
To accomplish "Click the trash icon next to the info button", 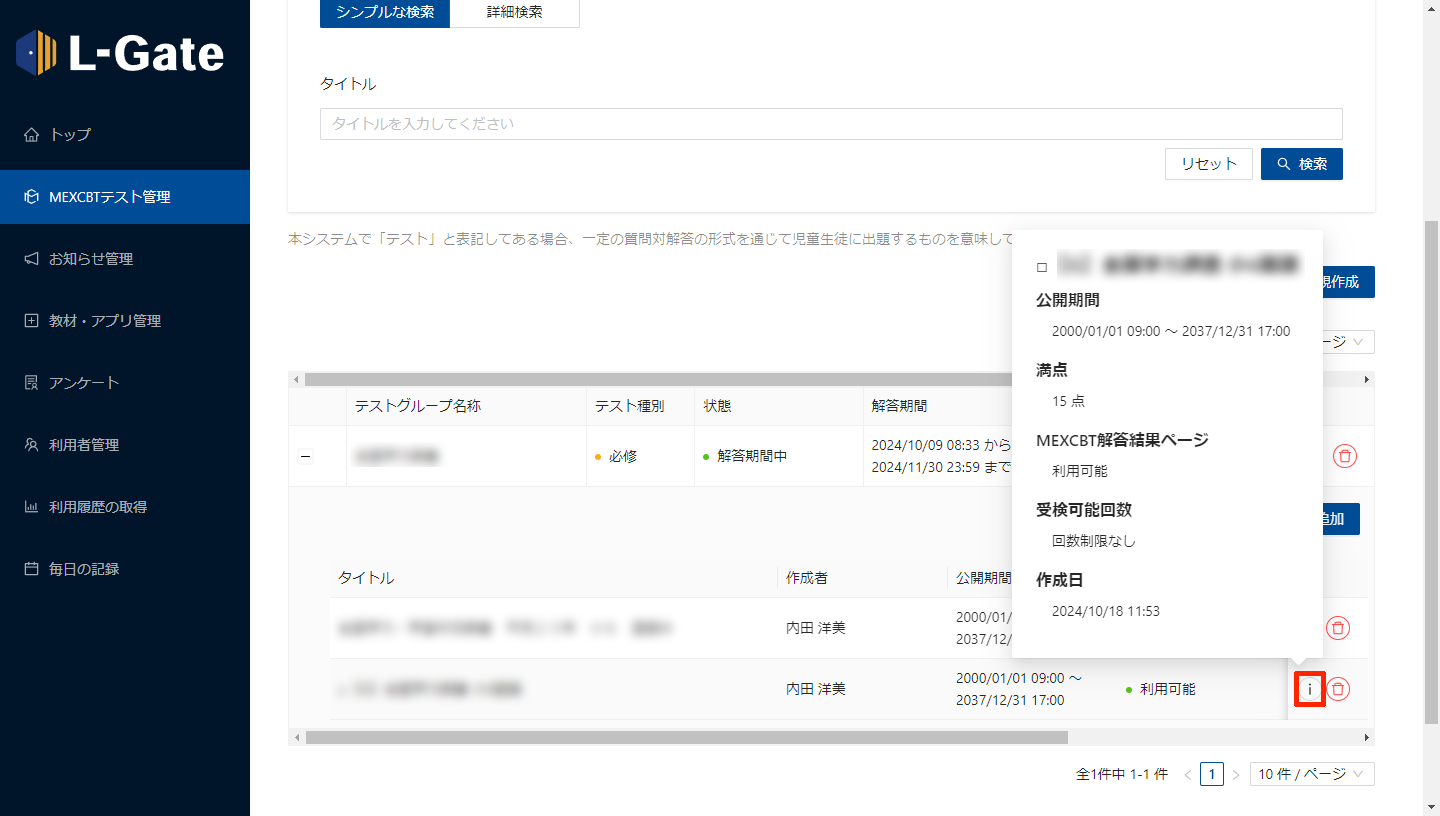I will click(1338, 689).
